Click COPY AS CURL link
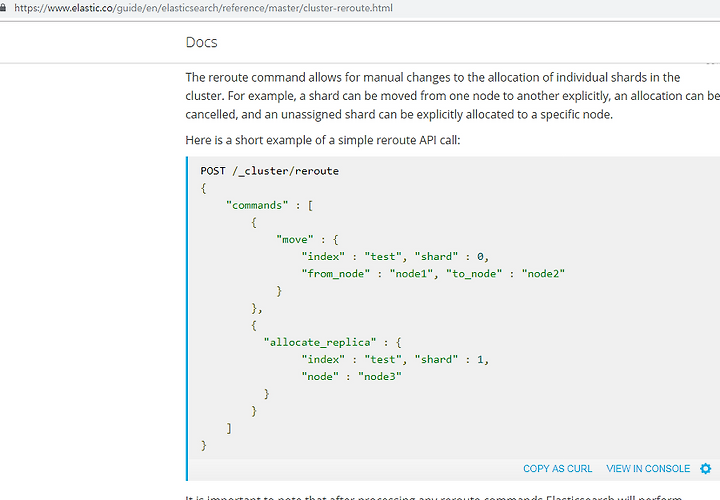Image resolution: width=720 pixels, height=500 pixels. click(557, 469)
